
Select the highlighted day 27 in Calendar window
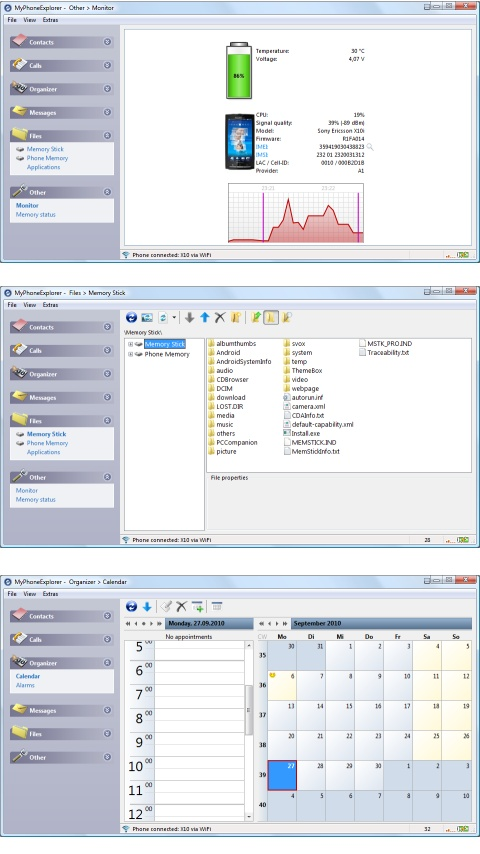pos(282,775)
